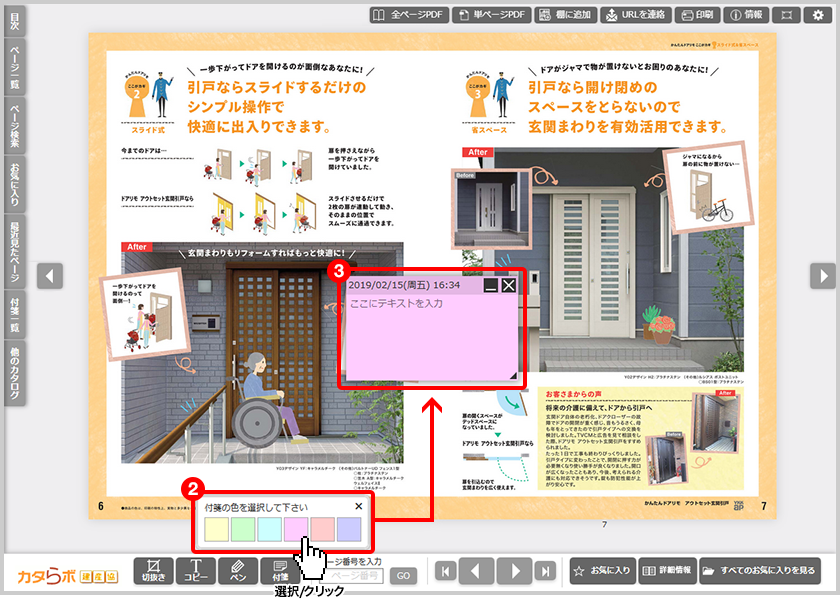Close the pink sticky note
840x605 pixels.
pyautogui.click(x=509, y=285)
